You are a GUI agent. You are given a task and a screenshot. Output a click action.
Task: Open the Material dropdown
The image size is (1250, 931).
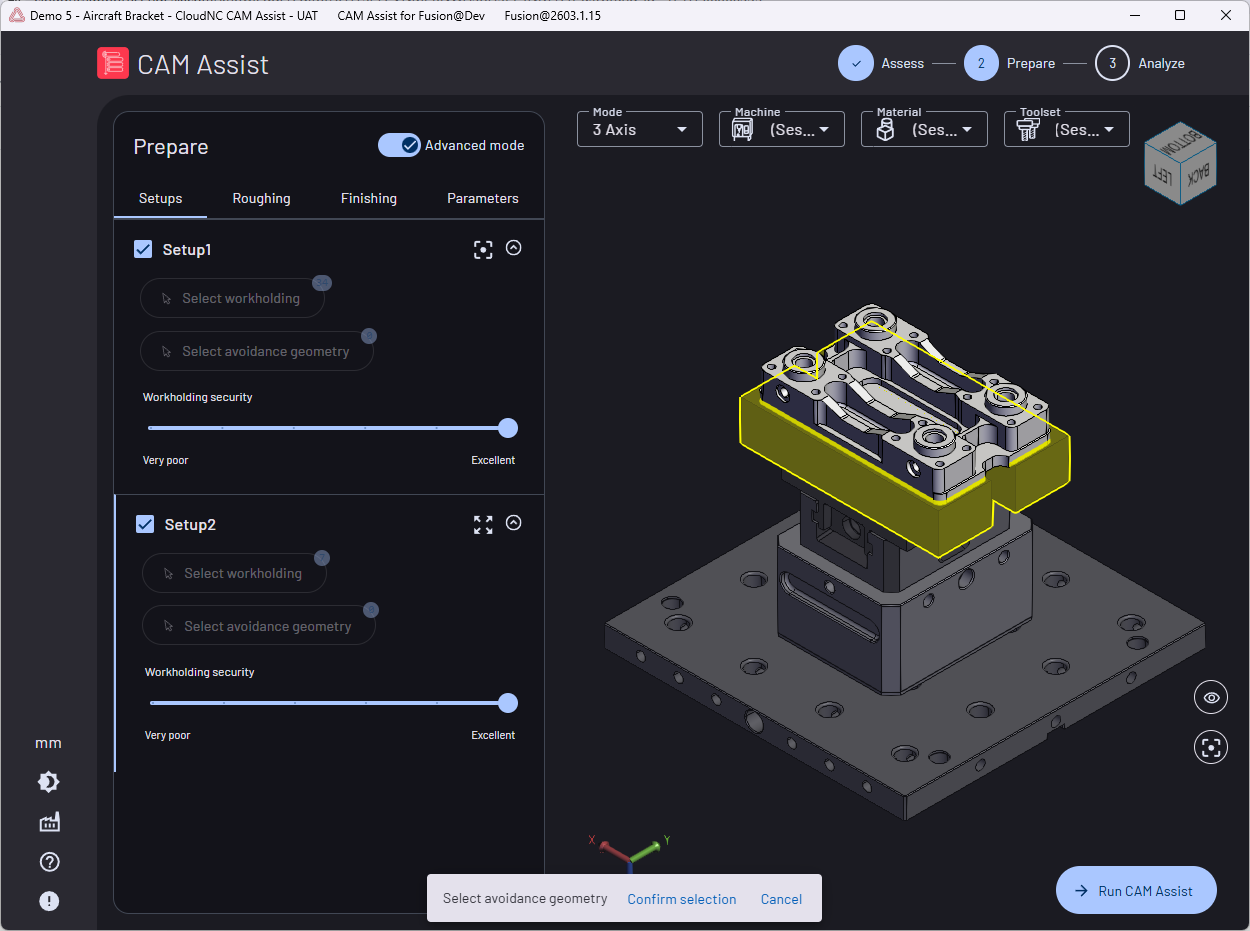click(924, 129)
